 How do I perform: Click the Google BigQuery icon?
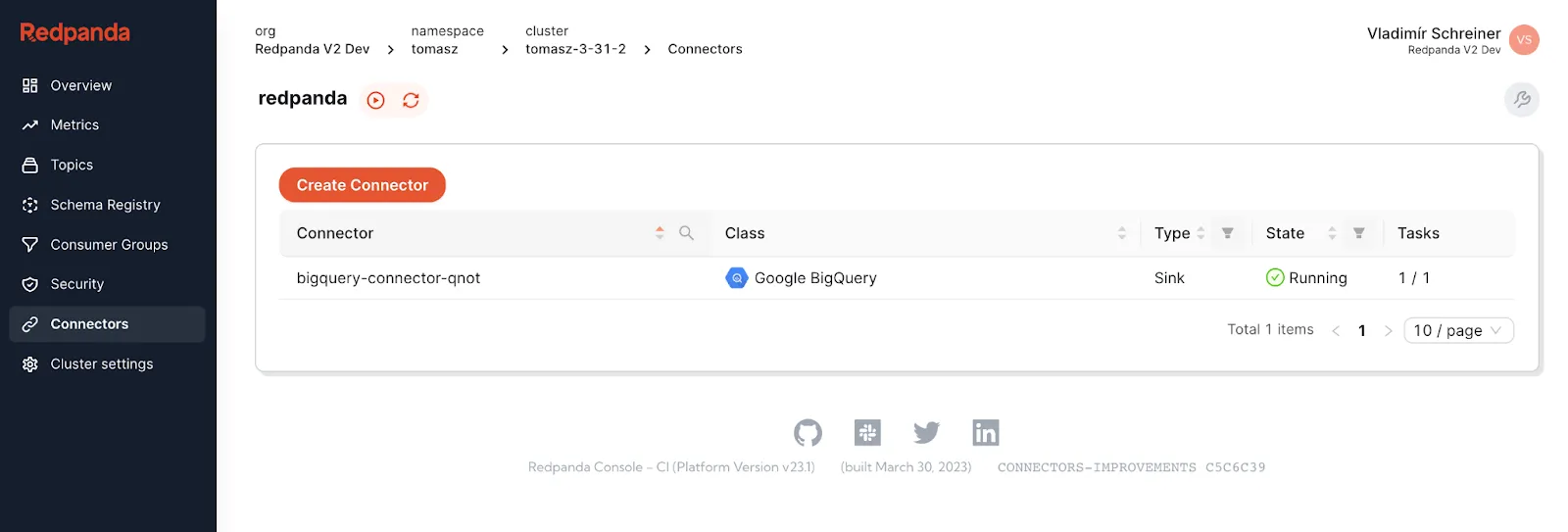(737, 278)
